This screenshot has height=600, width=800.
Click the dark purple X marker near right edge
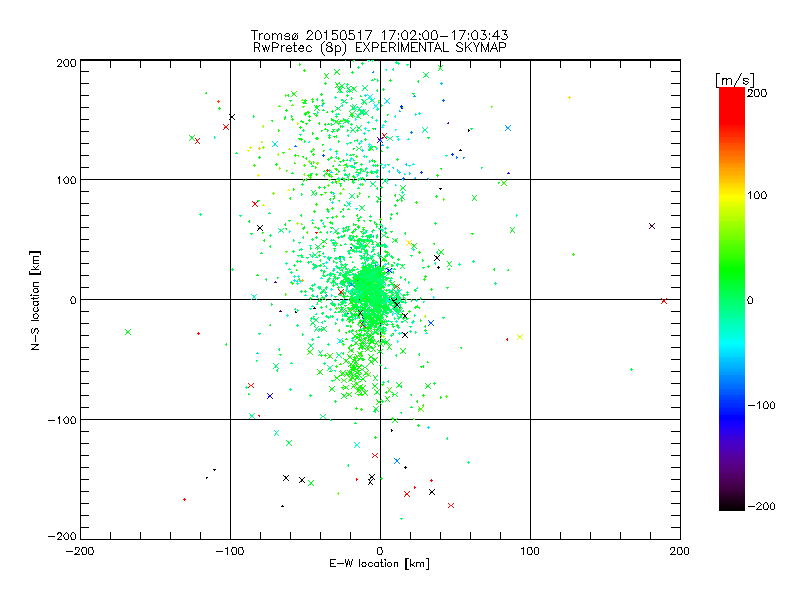pos(652,226)
